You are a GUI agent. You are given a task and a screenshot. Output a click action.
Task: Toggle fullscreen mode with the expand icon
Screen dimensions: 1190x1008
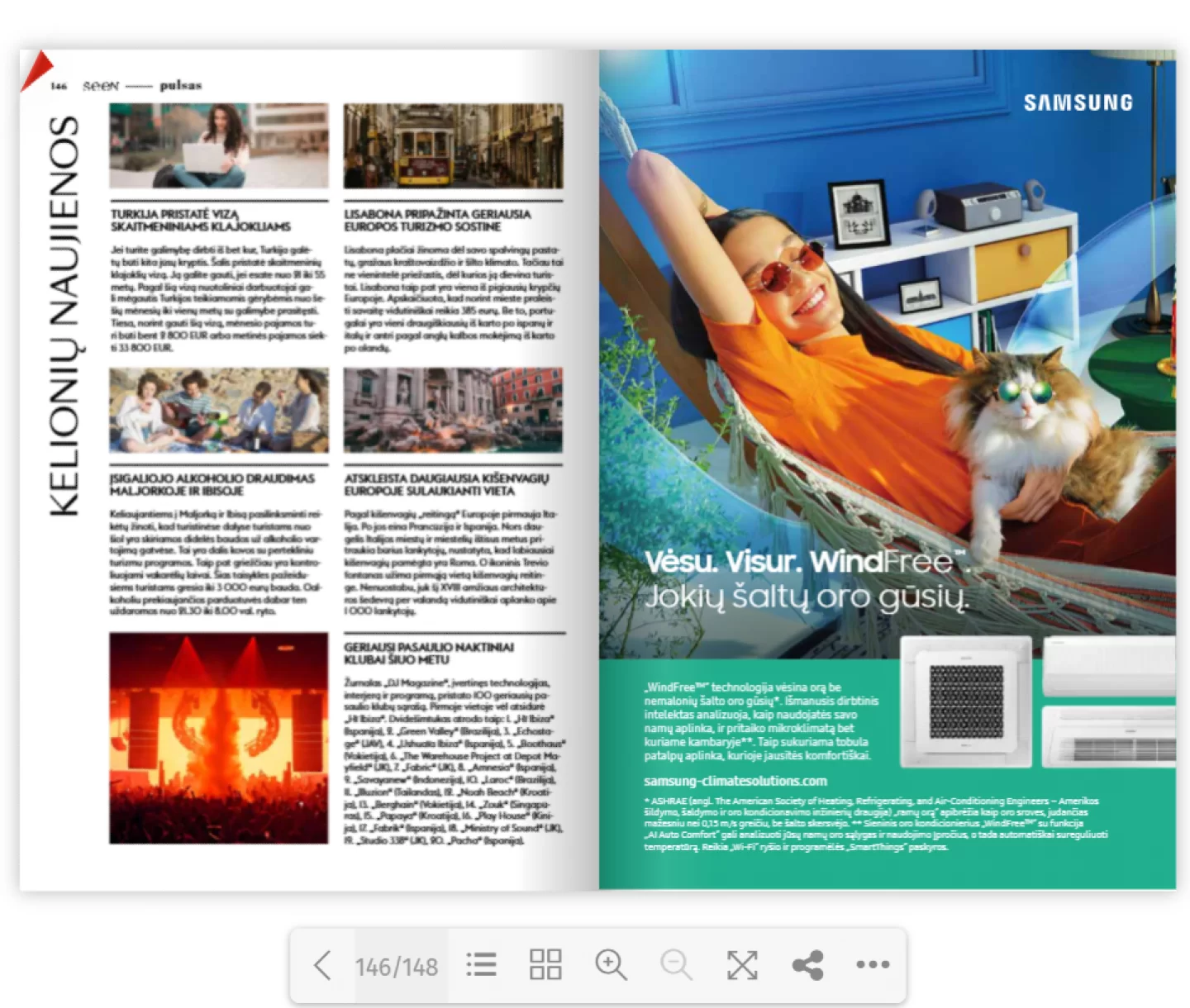741,965
